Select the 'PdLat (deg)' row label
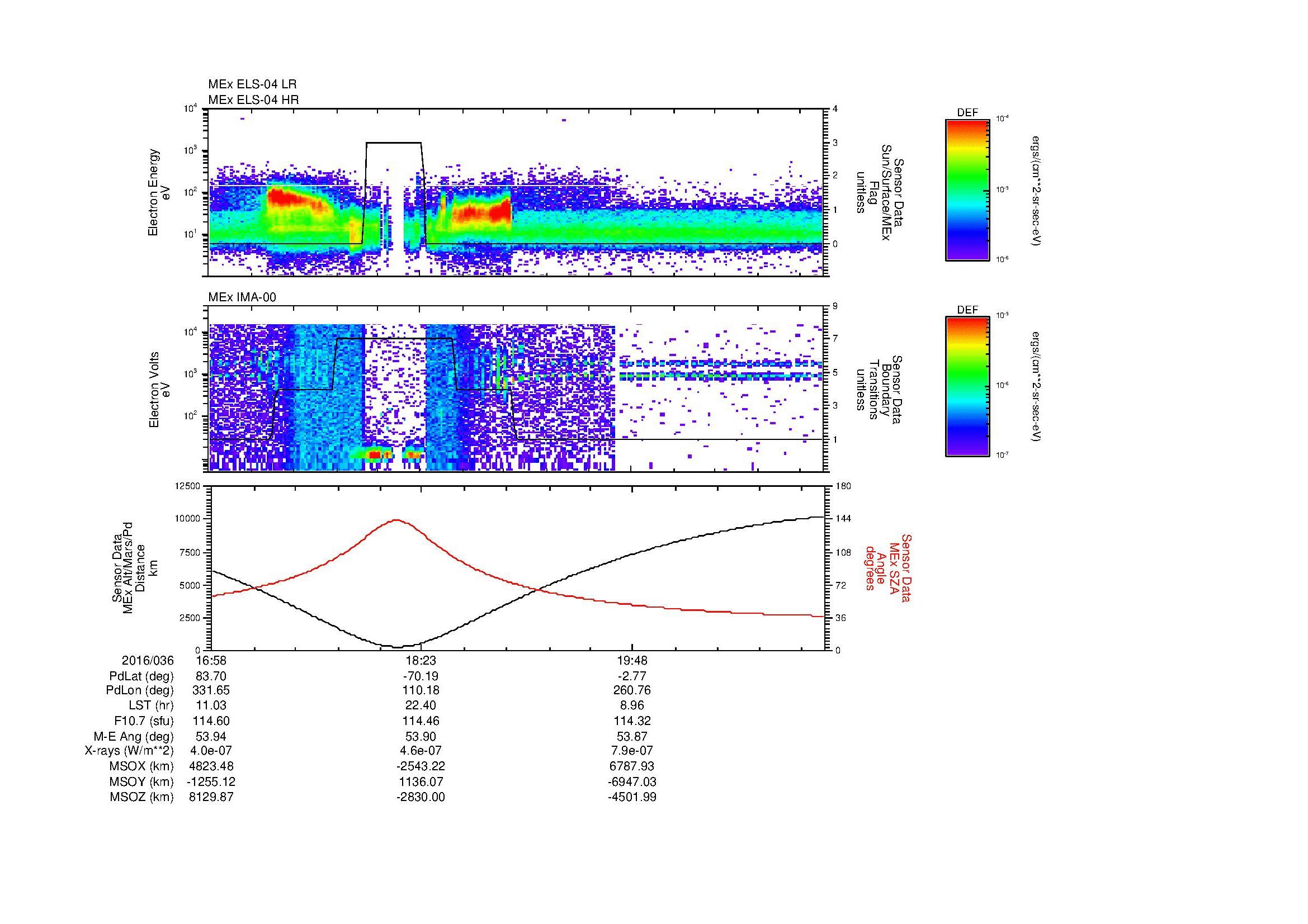This screenshot has height=924, width=1308. [141, 676]
